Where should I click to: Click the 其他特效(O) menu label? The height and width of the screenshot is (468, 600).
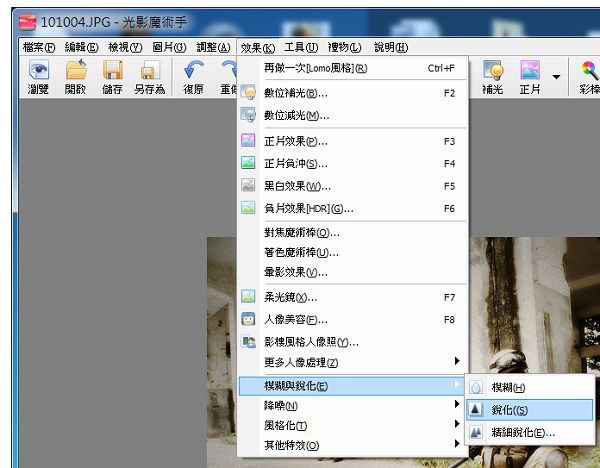pyautogui.click(x=292, y=445)
